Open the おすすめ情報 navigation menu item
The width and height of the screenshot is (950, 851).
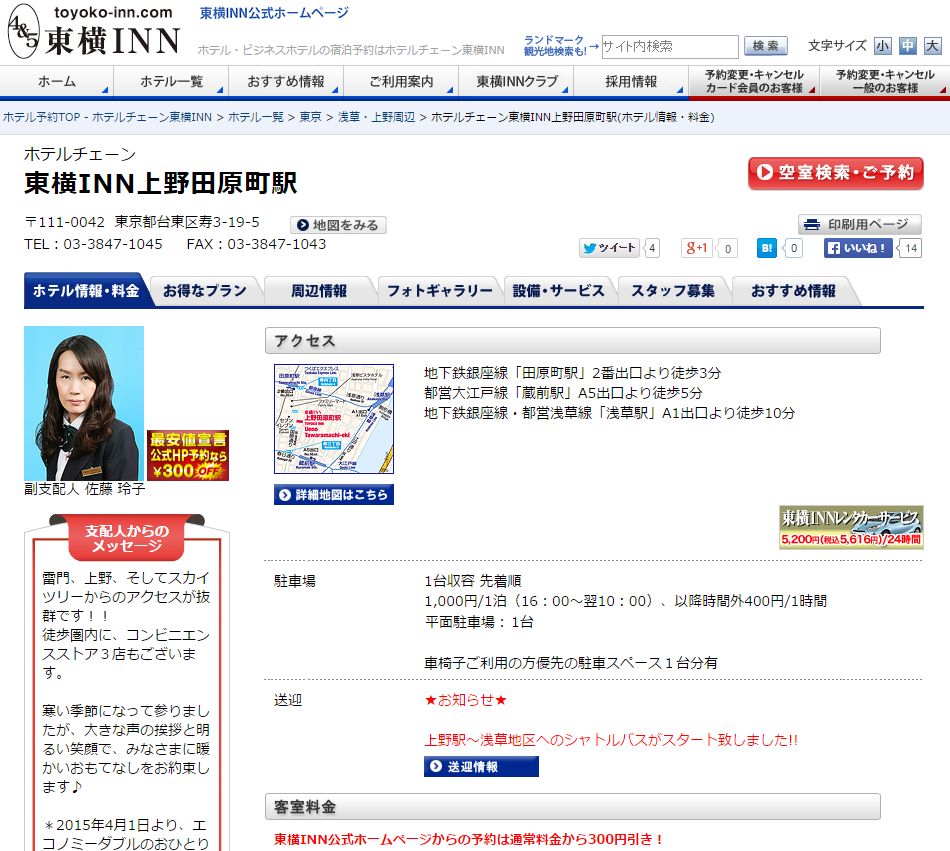[x=286, y=82]
